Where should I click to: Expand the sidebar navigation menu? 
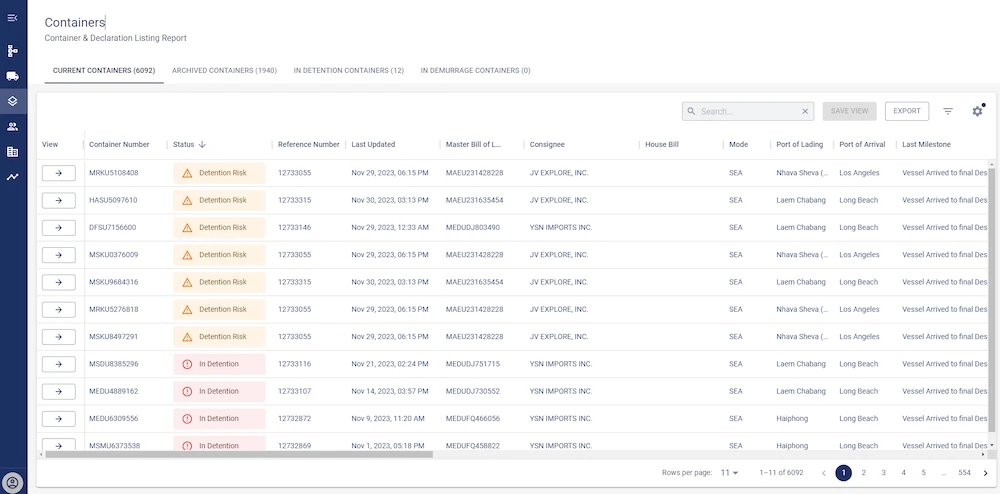(x=12, y=18)
